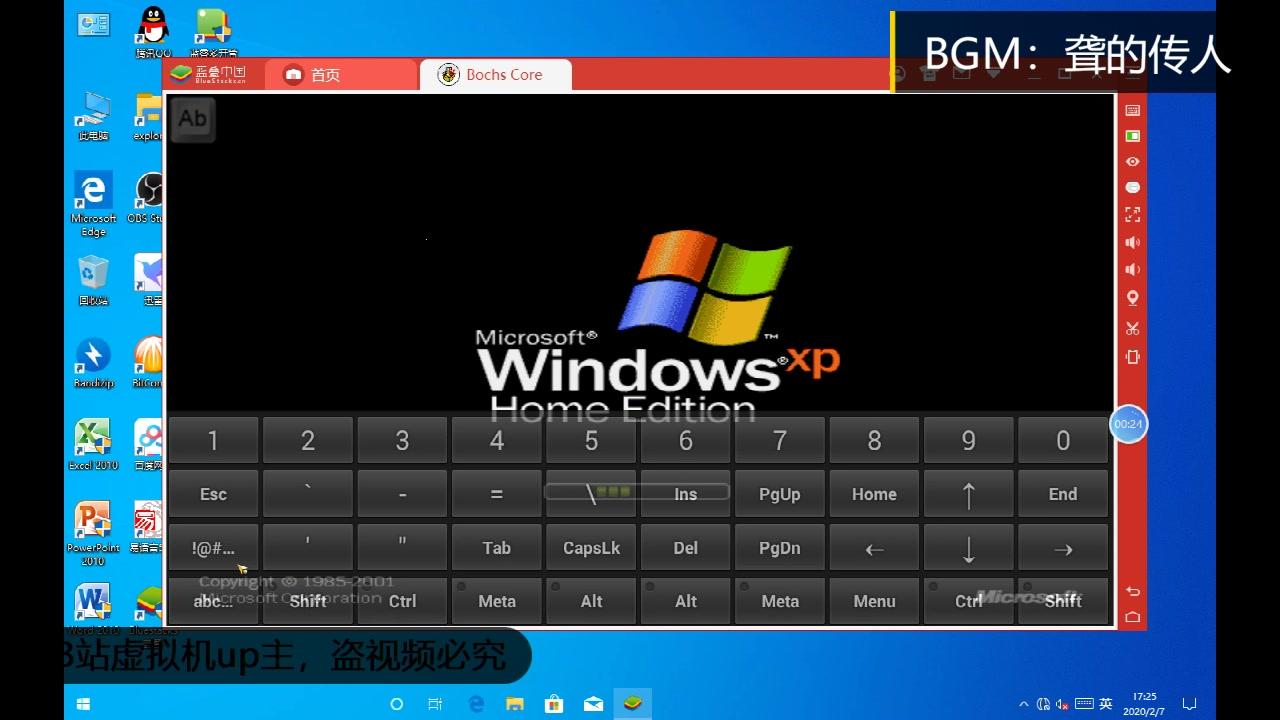Click the scissors screenshot icon
Screen dimensions: 1280x720
click(1133, 328)
